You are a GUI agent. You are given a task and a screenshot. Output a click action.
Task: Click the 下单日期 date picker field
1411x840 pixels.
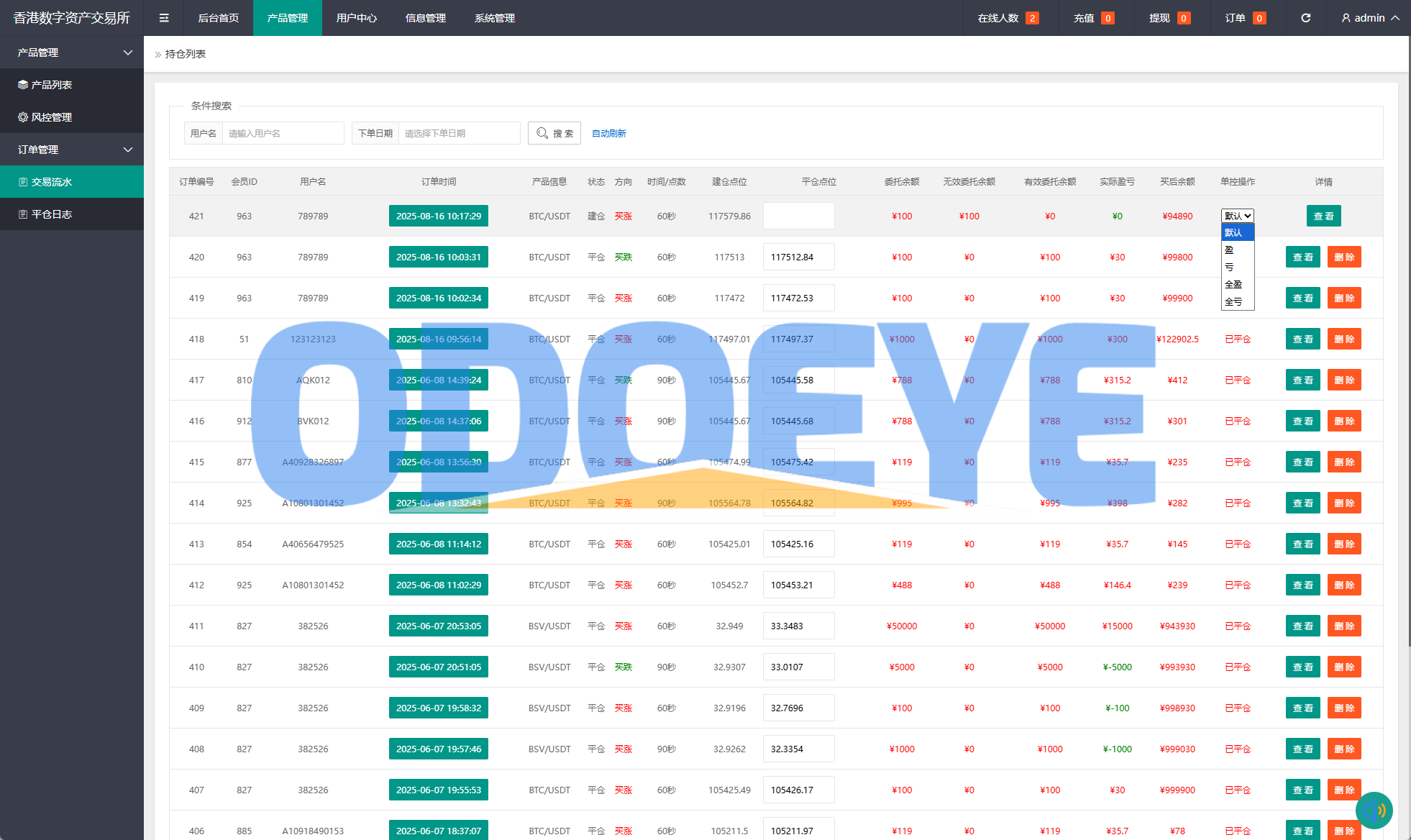[x=459, y=133]
